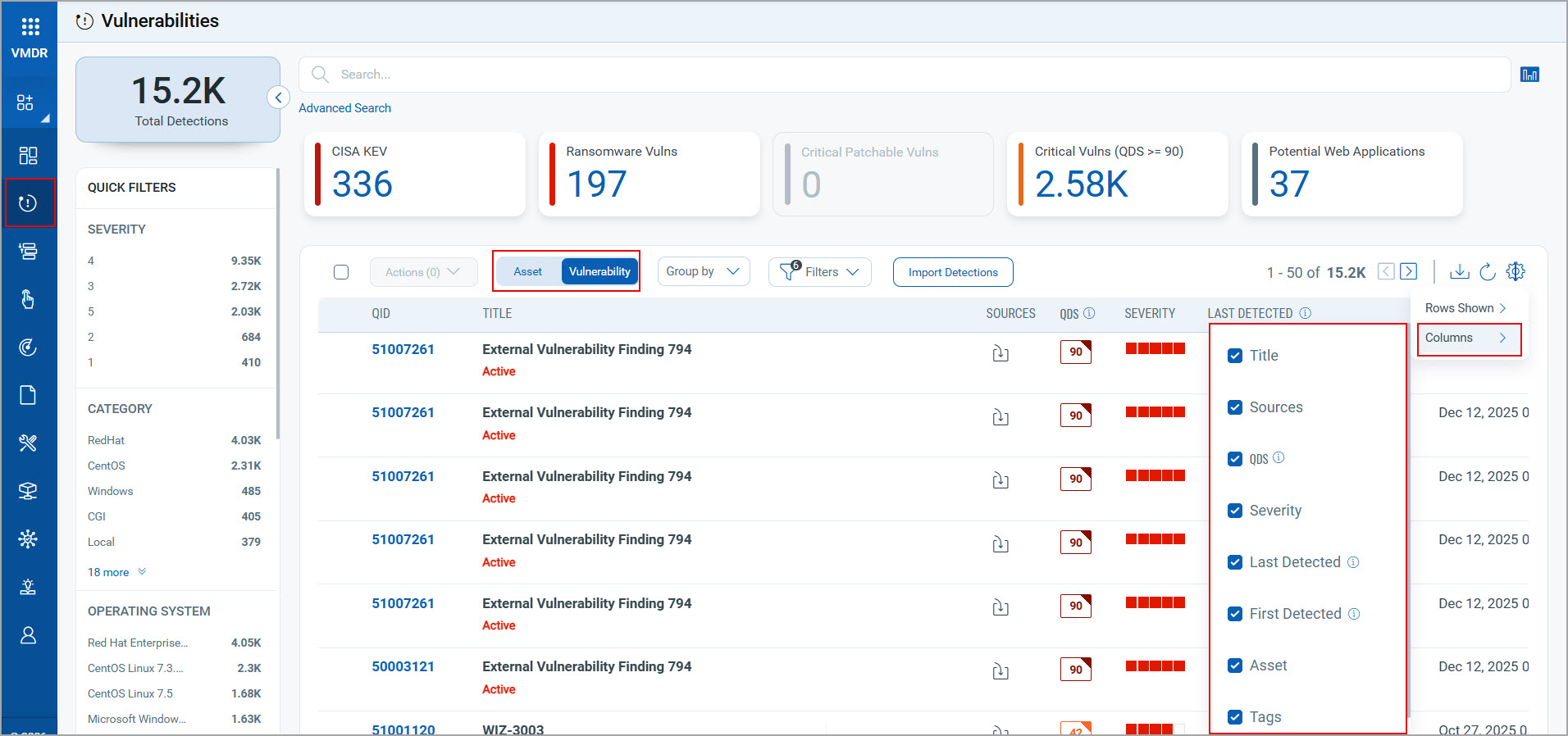The height and width of the screenshot is (736, 1568).
Task: Open the Group by dropdown
Action: (703, 272)
